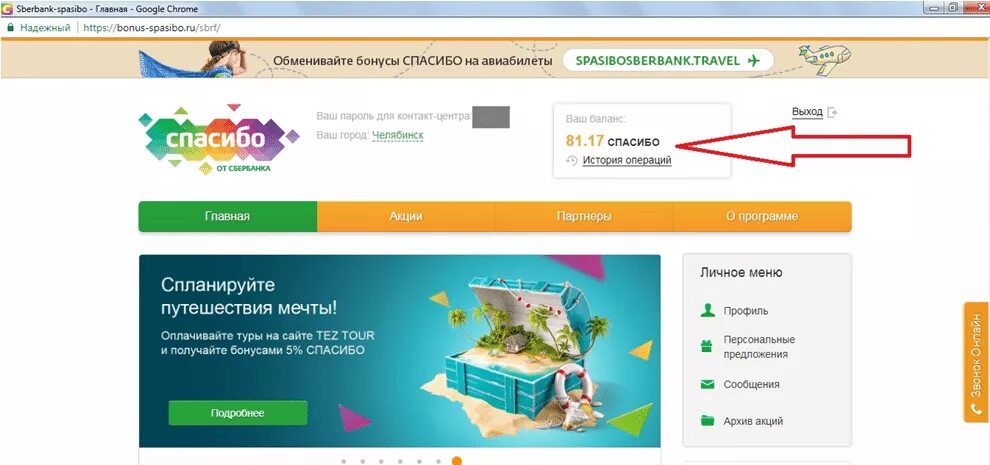This screenshot has height=465, width=990.
Task: Select the first carousel slide dot
Action: coord(343,462)
